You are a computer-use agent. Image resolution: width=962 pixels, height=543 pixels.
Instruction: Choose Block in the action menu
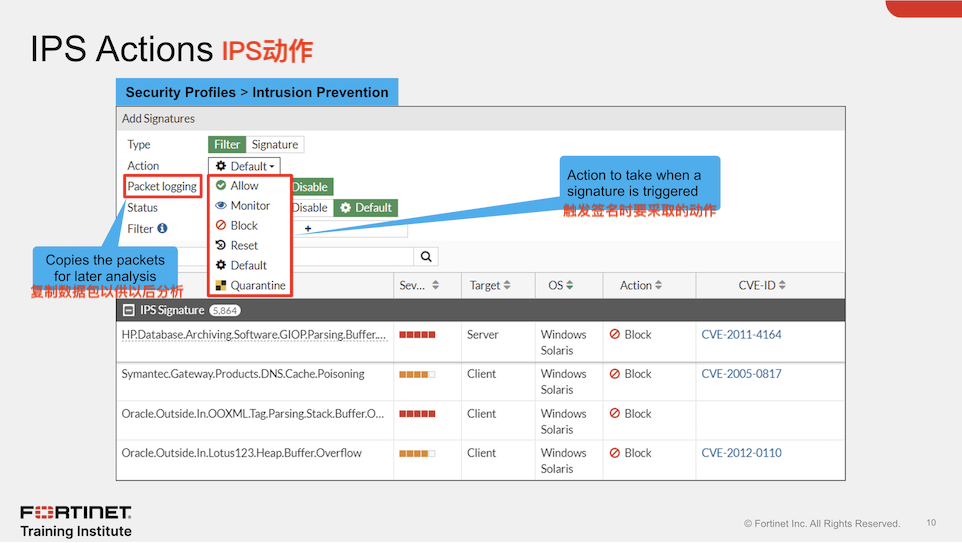tap(244, 225)
